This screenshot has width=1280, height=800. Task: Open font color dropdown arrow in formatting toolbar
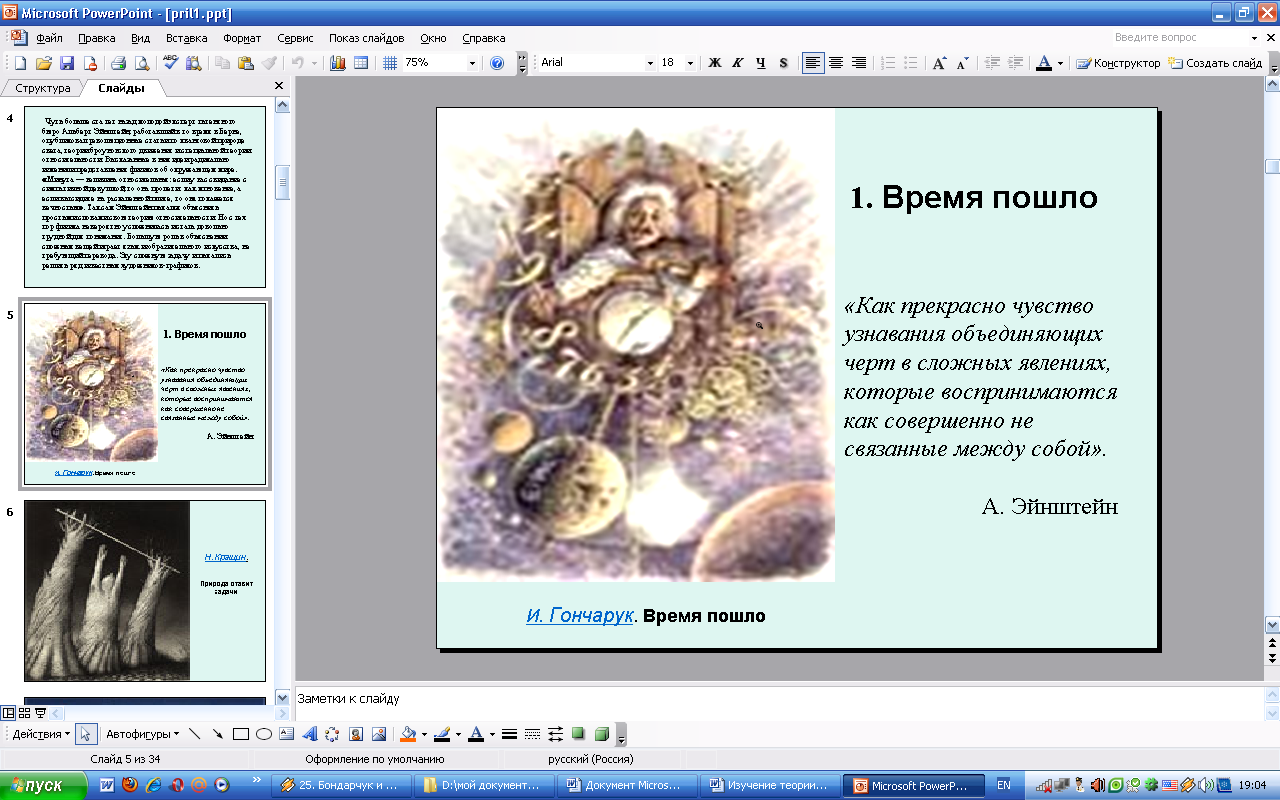pos(1060,63)
